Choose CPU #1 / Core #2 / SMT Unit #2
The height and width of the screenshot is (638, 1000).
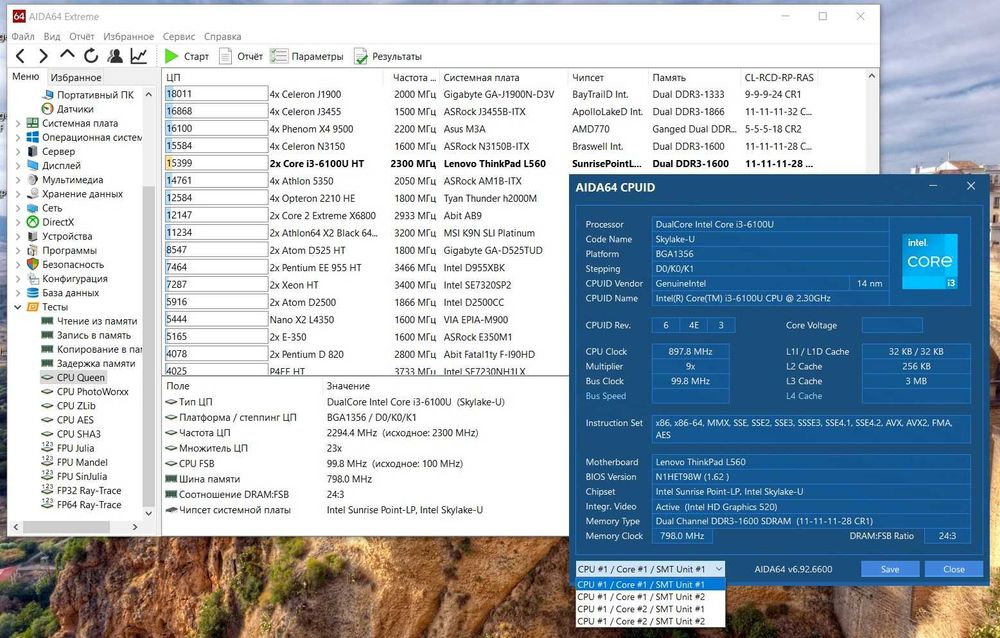pos(650,621)
